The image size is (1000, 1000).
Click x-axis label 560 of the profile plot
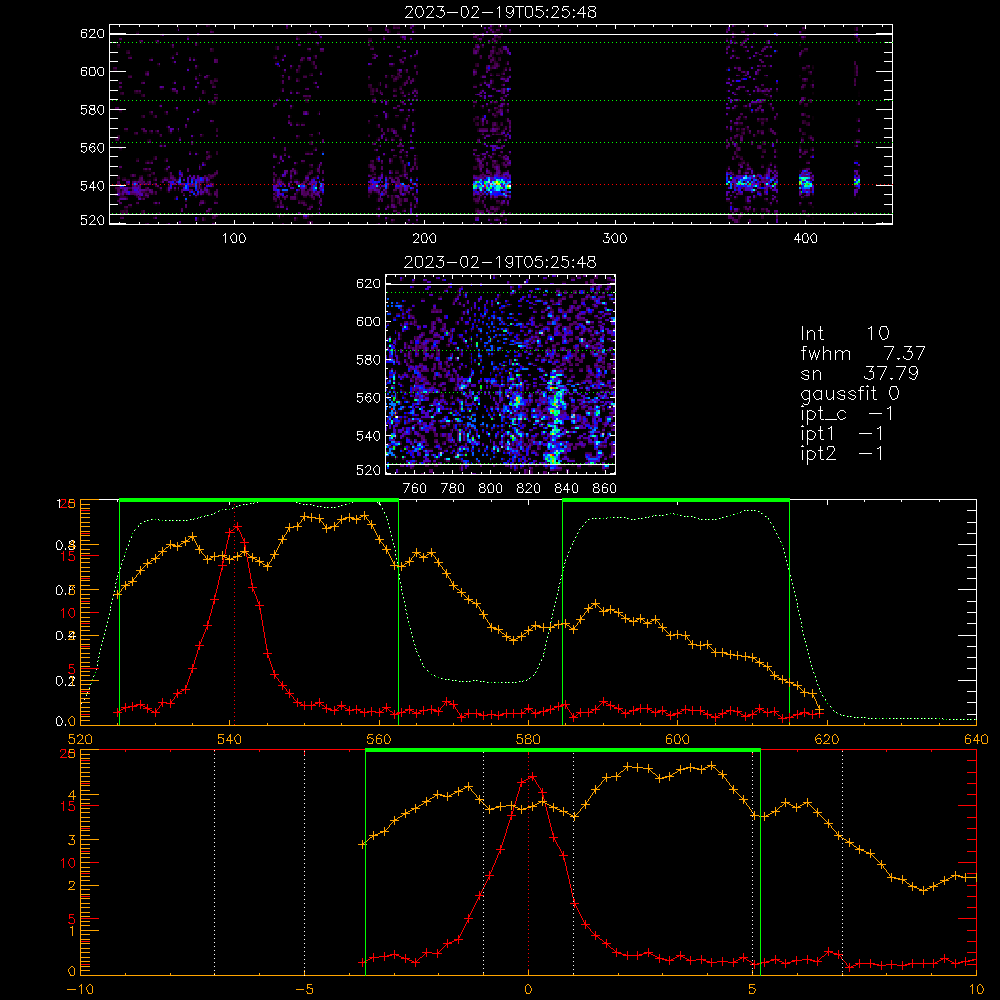(x=379, y=740)
